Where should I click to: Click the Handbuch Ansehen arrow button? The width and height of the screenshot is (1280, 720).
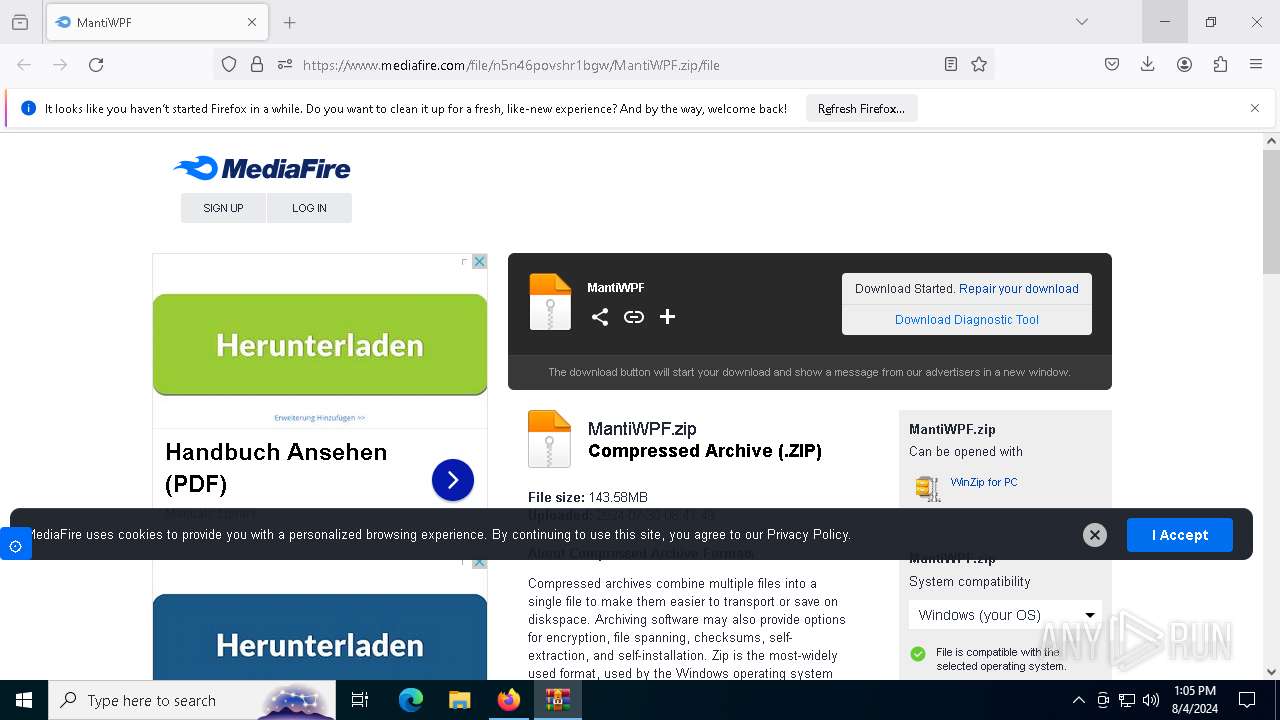click(x=453, y=480)
